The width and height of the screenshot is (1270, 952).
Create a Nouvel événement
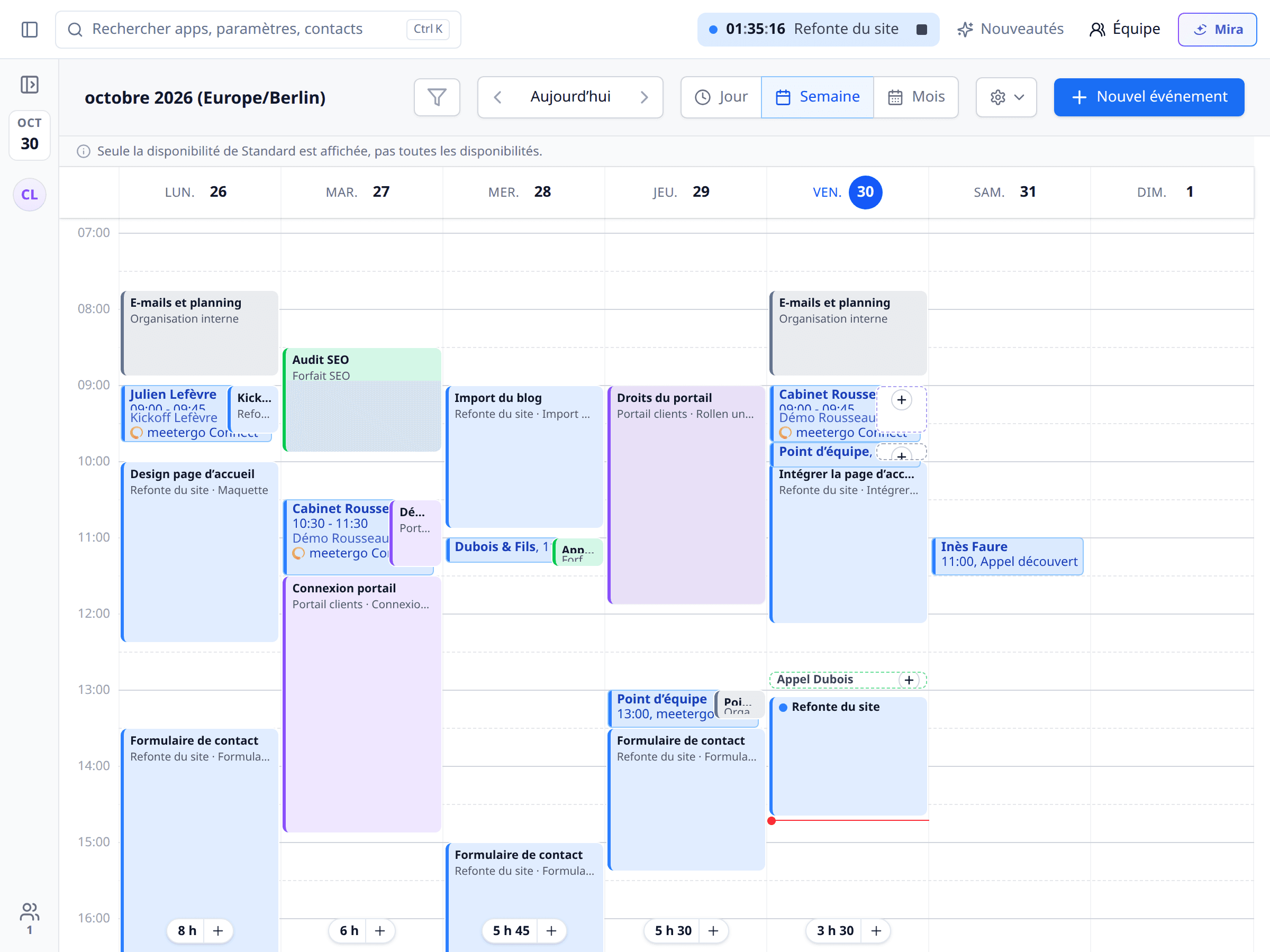(x=1149, y=97)
